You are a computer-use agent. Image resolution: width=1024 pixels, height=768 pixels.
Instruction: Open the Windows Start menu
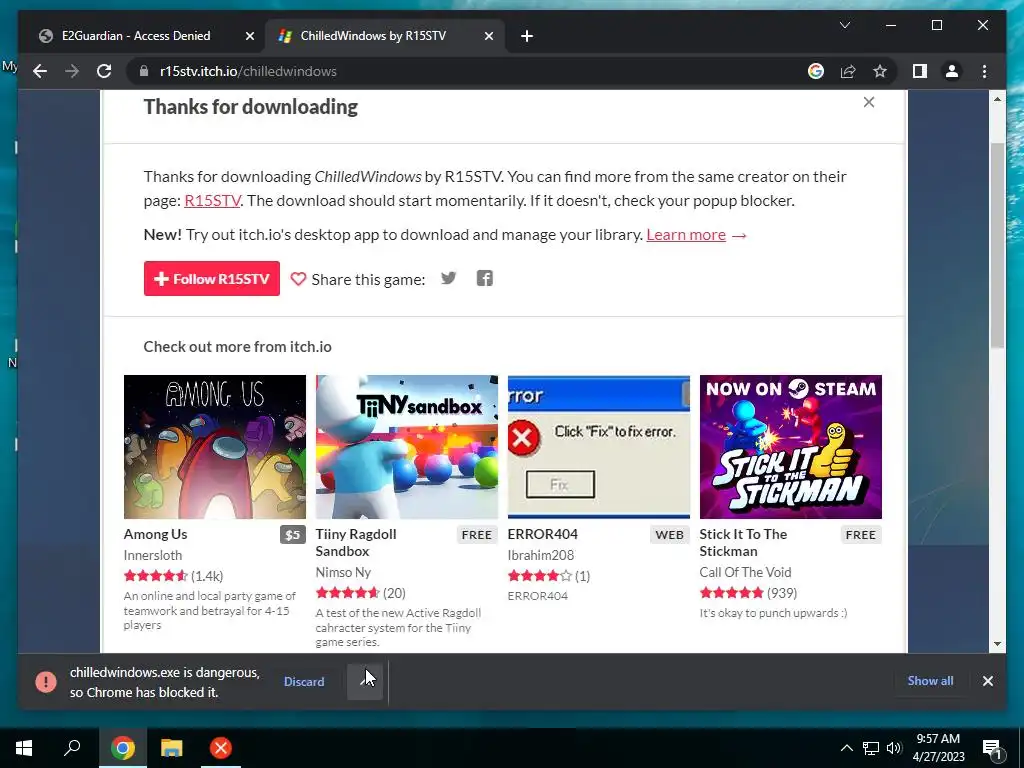[x=24, y=748]
